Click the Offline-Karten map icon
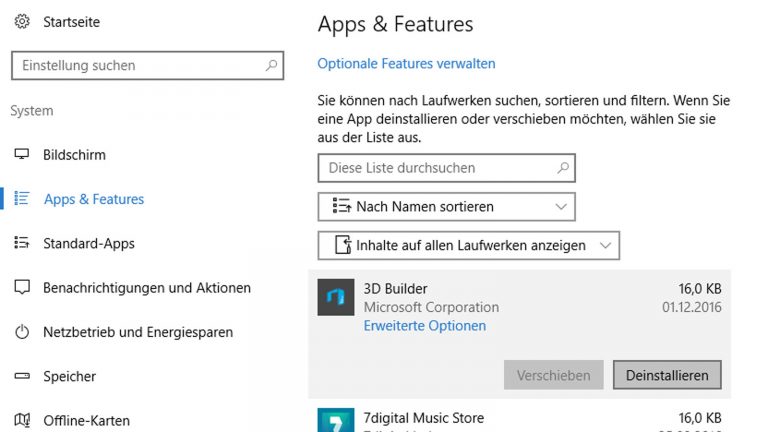Viewport: 768px width, 432px height. point(22,420)
